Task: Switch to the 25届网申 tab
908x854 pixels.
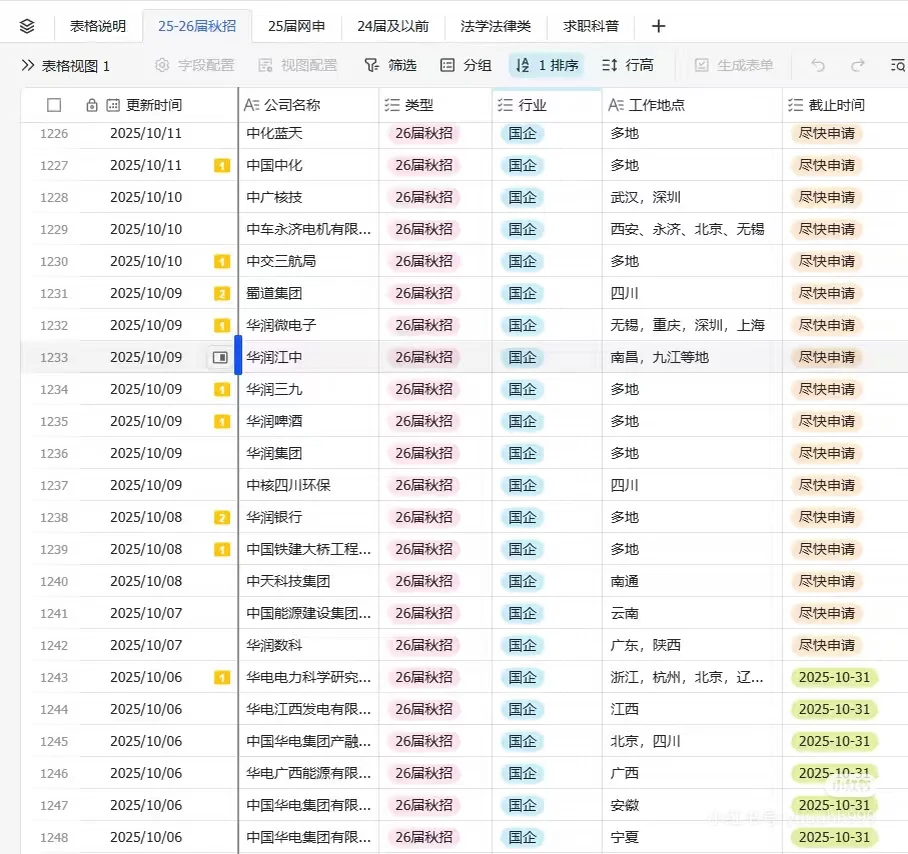Action: pos(296,26)
